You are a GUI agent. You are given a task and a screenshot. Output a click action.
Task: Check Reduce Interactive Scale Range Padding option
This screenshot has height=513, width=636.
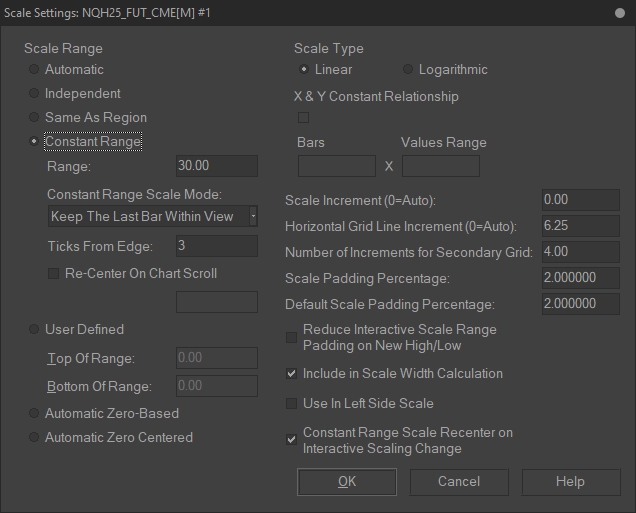point(292,338)
